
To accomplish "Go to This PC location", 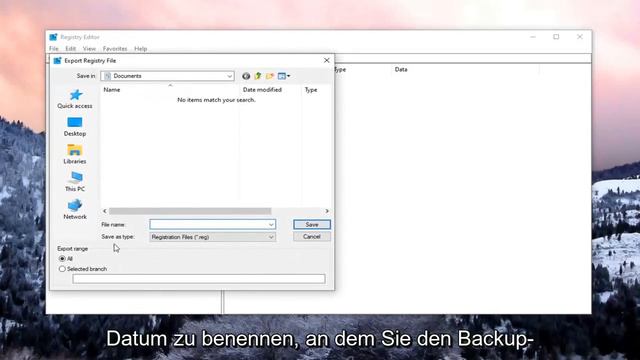I will pos(75,182).
